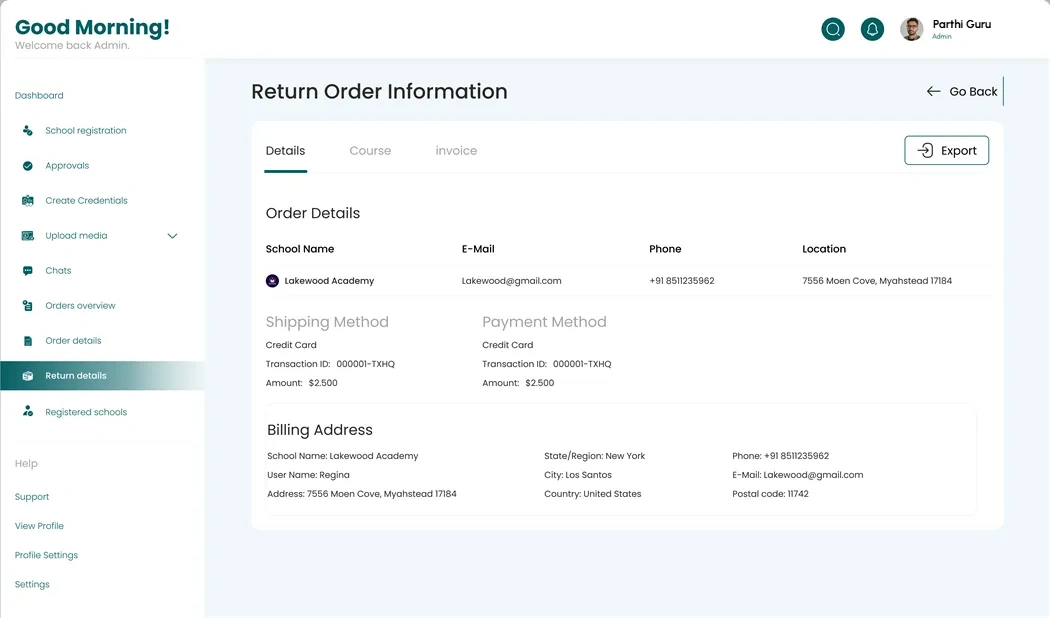The image size is (1050, 618).
Task: Open Orders overview menu item
Action: tap(80, 305)
